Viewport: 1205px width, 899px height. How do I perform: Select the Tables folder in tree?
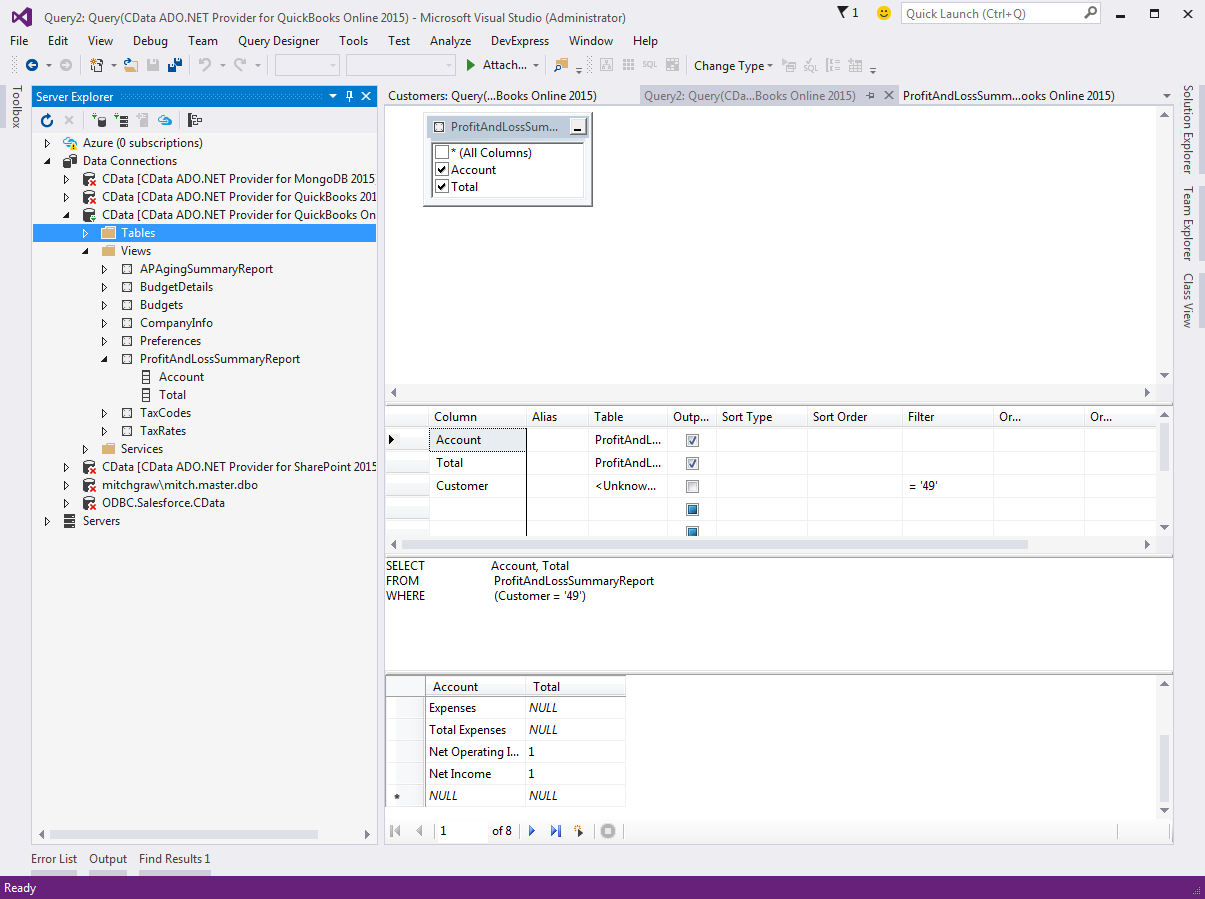pyautogui.click(x=138, y=233)
